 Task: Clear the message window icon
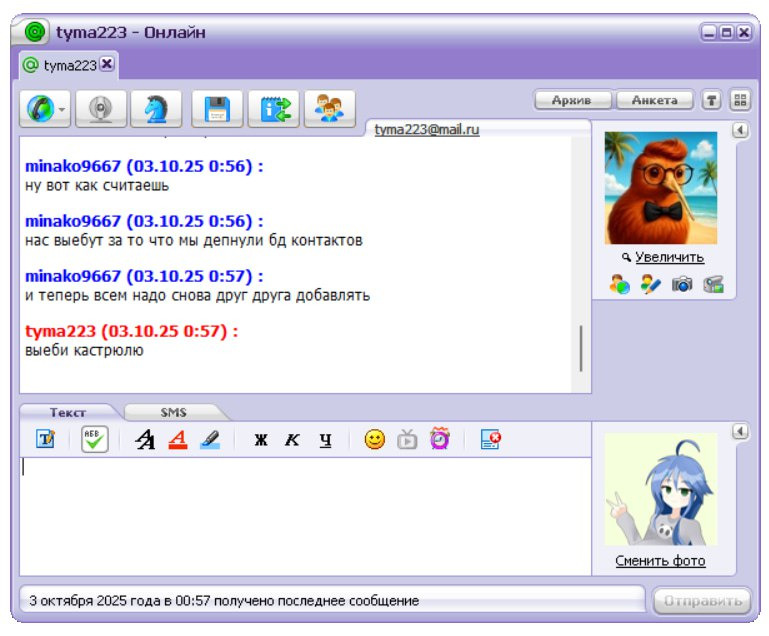pos(490,439)
